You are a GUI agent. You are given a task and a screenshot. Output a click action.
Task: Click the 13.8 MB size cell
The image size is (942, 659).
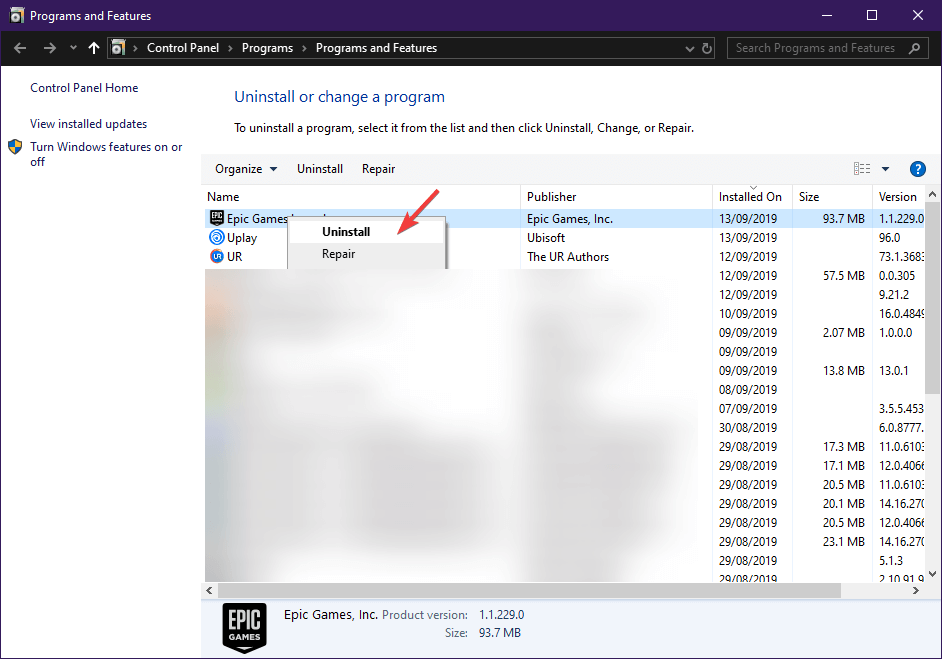pos(843,371)
